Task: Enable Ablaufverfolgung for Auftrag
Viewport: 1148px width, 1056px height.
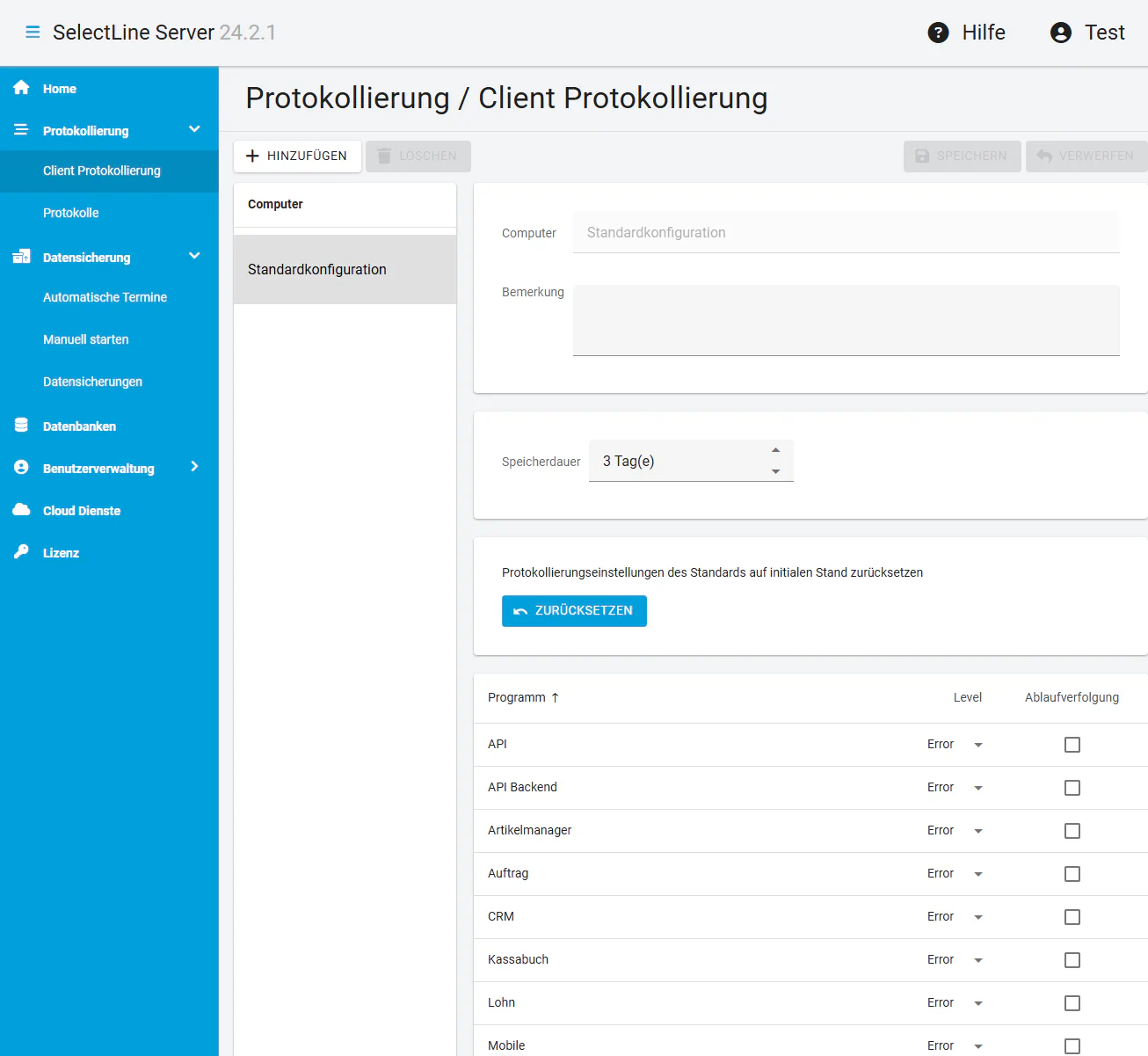Action: point(1072,874)
